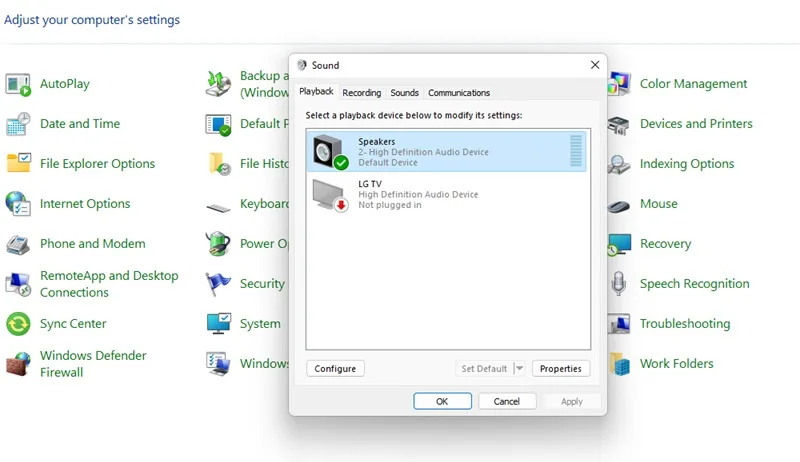Open the AutoPlay icon in Control Panel
The image size is (800, 462).
[x=18, y=84]
